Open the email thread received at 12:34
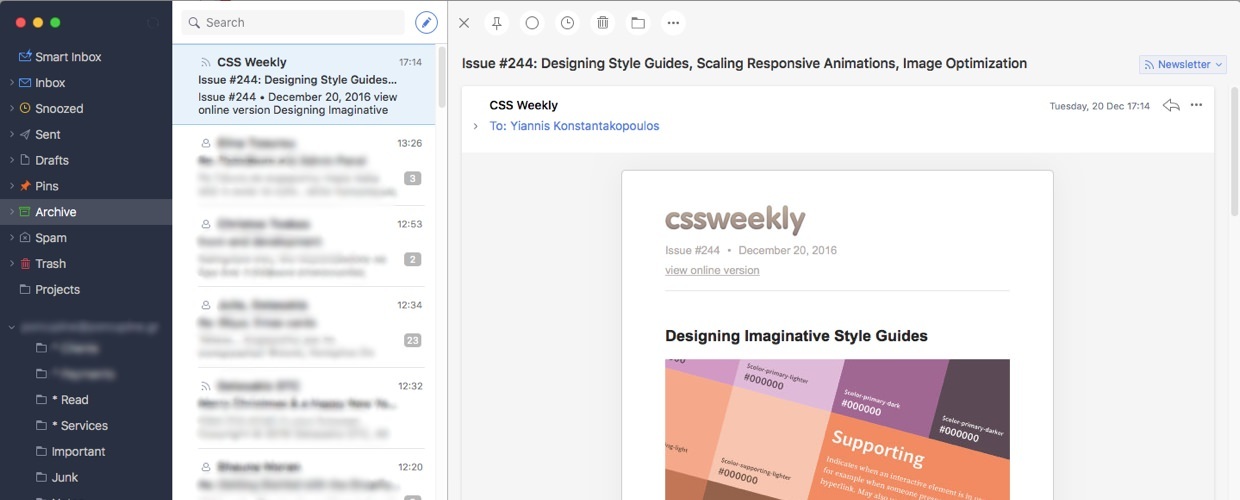This screenshot has width=1240, height=500. point(304,327)
